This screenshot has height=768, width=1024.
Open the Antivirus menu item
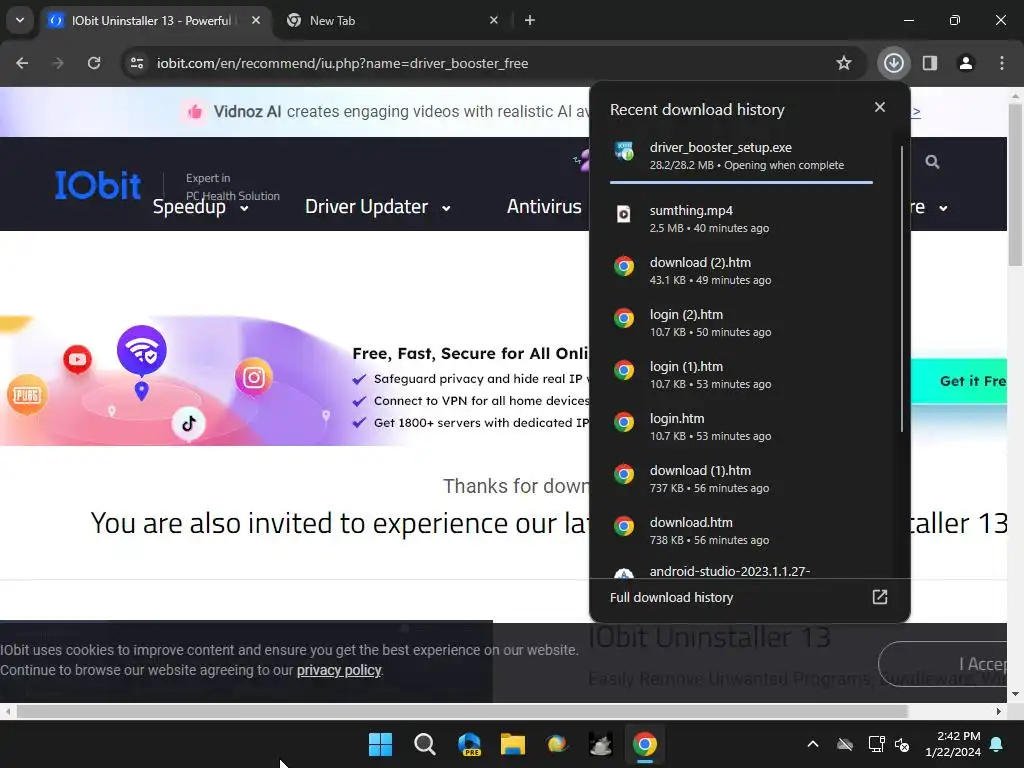543,207
